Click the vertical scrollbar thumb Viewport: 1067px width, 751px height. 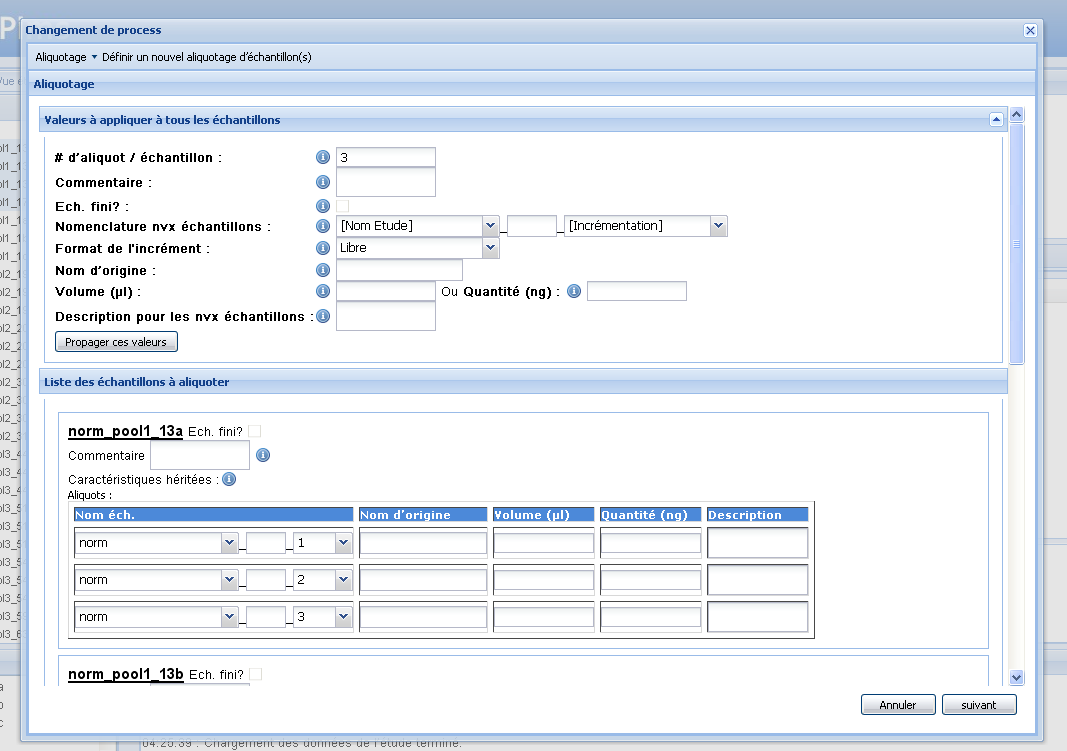click(1017, 244)
